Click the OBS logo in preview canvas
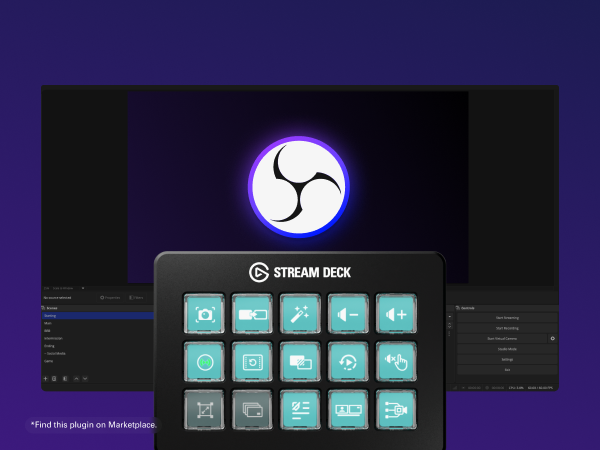Screen dimensions: 600x450 tap(299, 187)
